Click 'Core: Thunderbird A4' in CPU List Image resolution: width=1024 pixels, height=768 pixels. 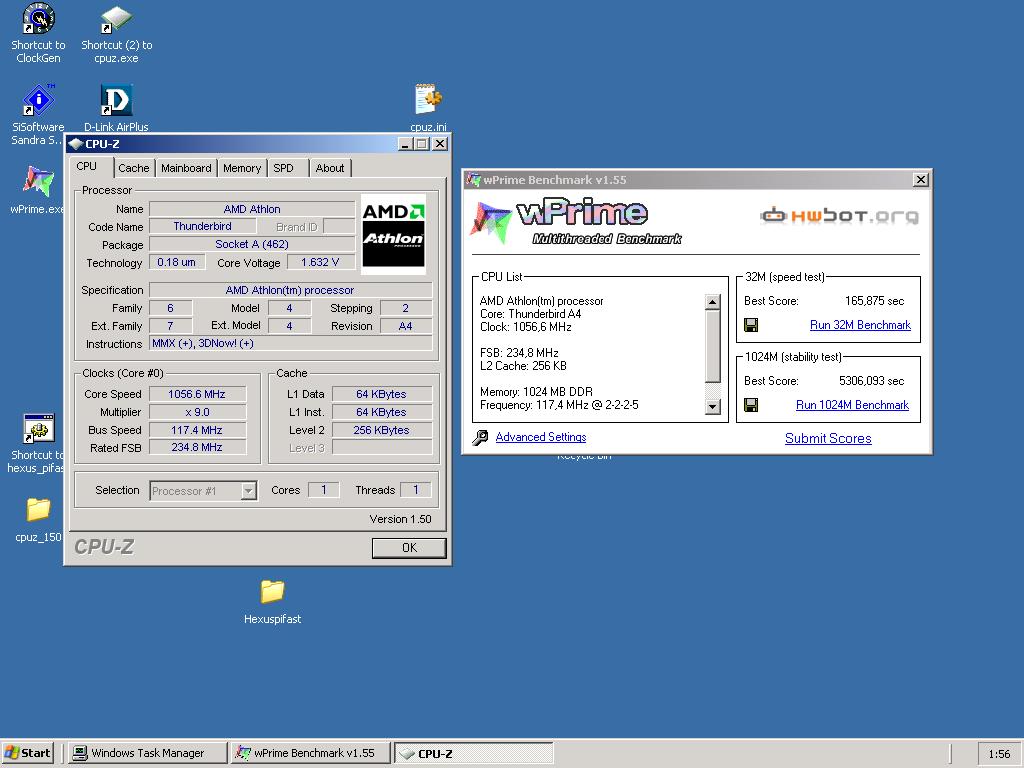[x=530, y=314]
